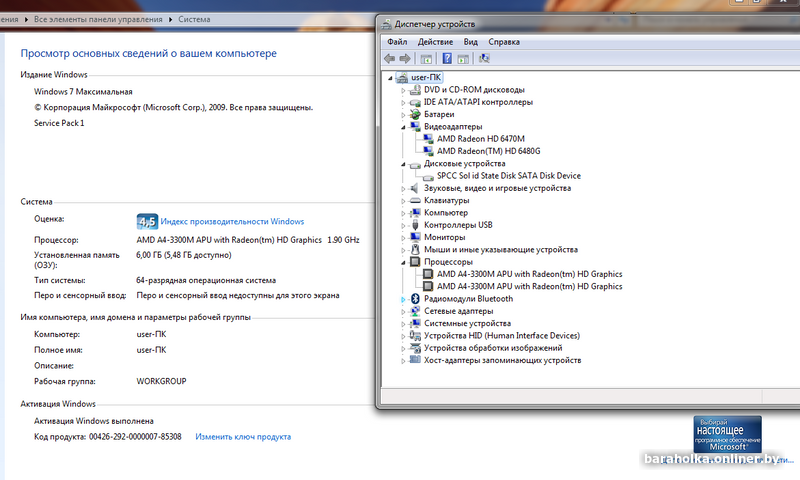Click the Система breadcrumb segment

(x=194, y=19)
